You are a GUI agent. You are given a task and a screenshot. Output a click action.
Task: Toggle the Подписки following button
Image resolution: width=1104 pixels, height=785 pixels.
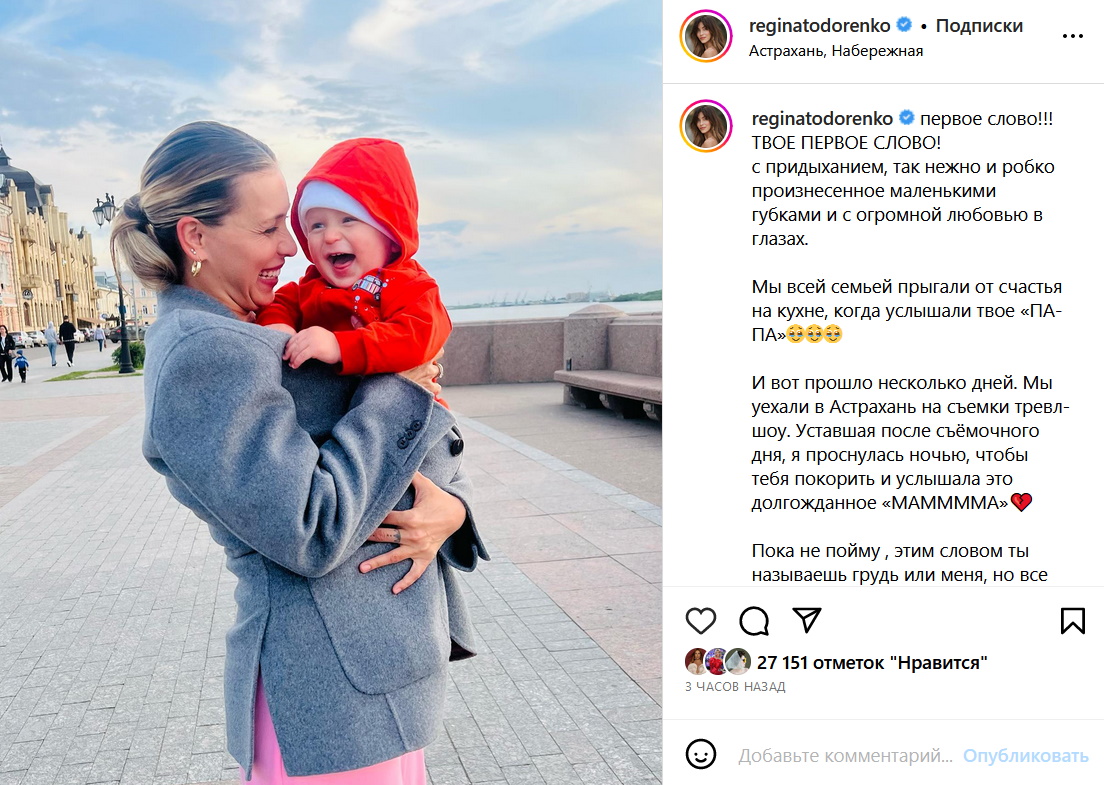[979, 26]
